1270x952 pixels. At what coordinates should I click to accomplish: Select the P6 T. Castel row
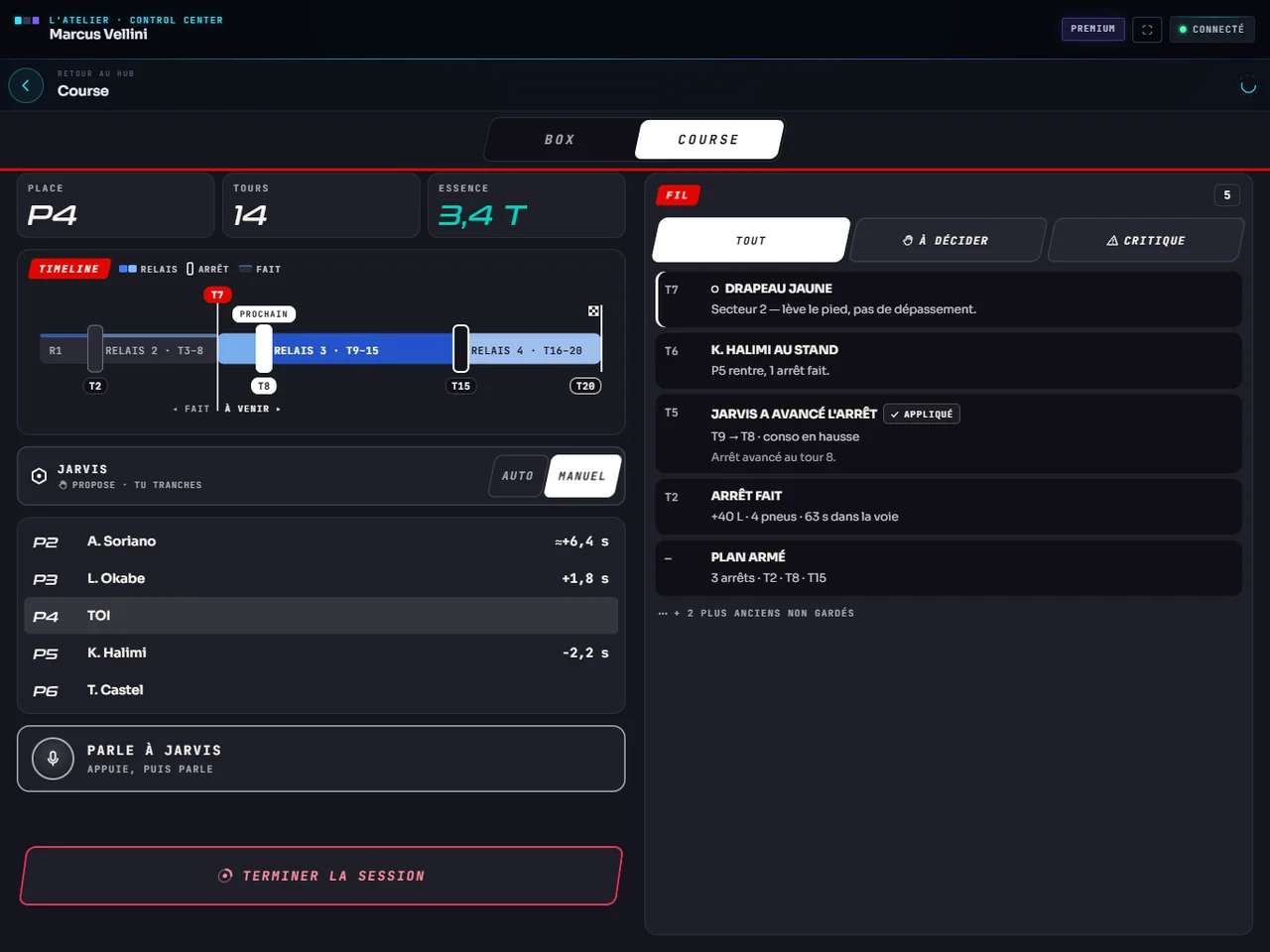321,690
